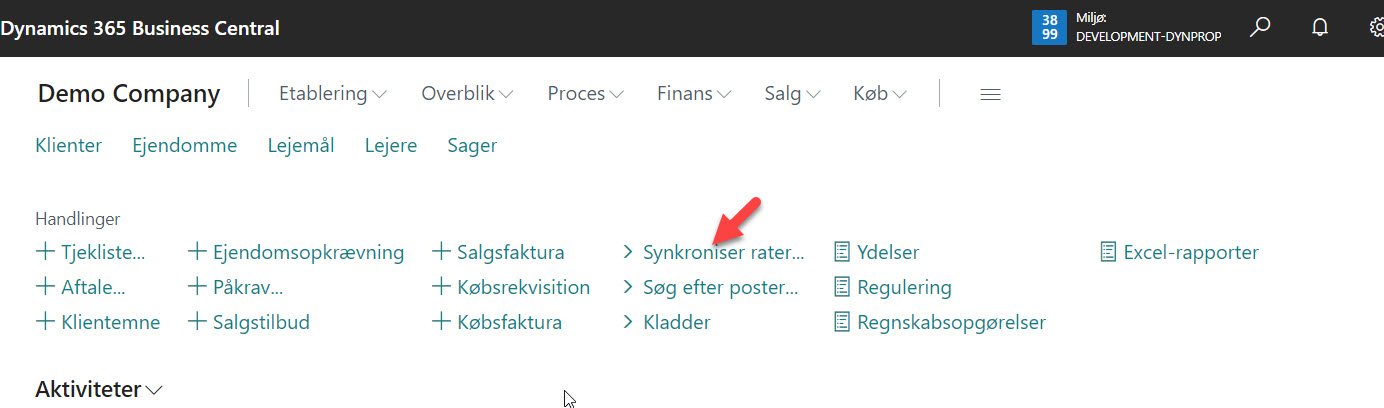1384x408 pixels.
Task: Open the Salg menu
Action: click(792, 94)
